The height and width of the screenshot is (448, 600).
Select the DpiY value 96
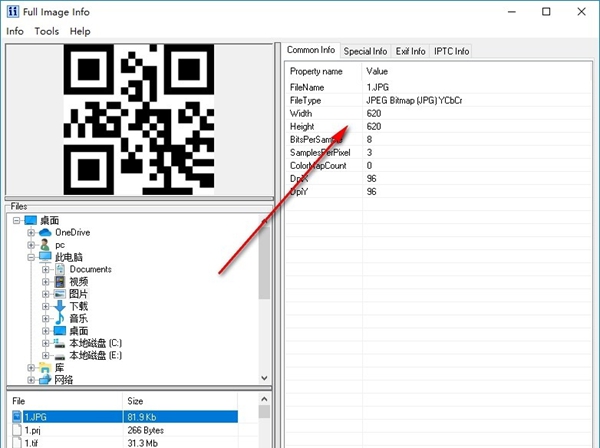coord(371,191)
